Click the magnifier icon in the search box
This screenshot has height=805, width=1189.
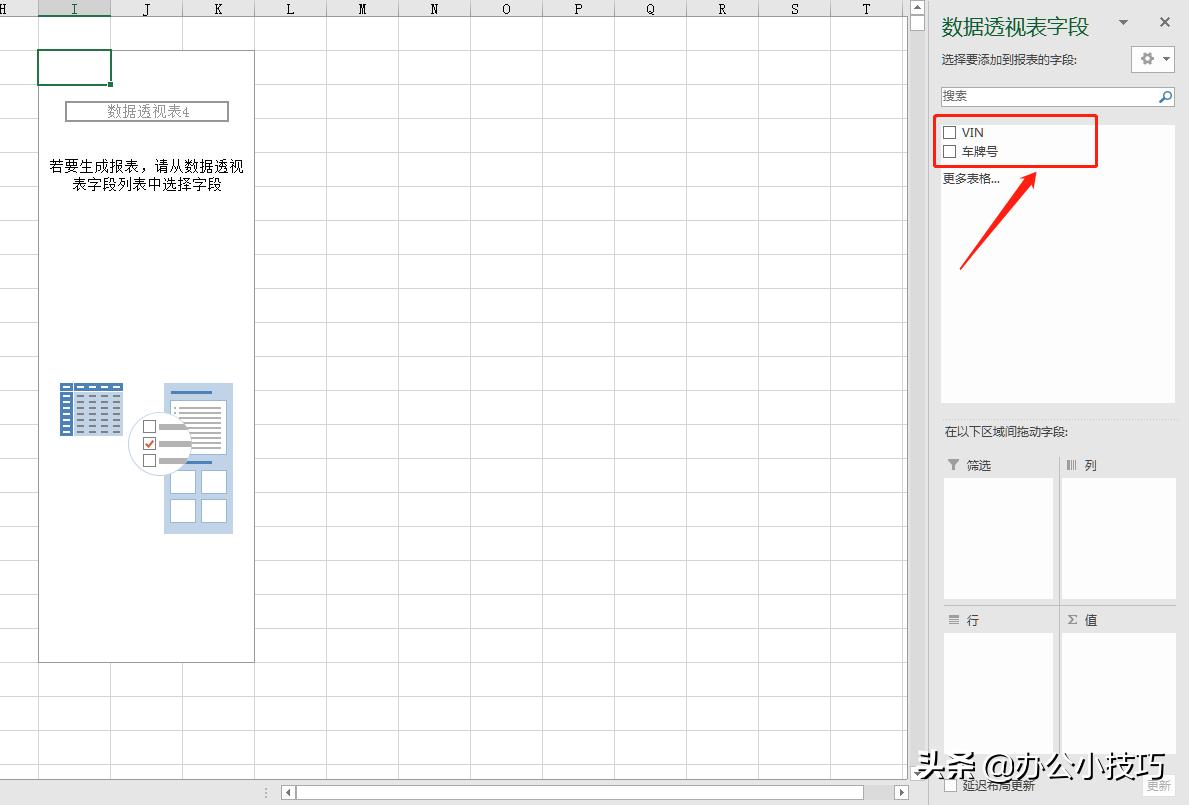(1165, 96)
